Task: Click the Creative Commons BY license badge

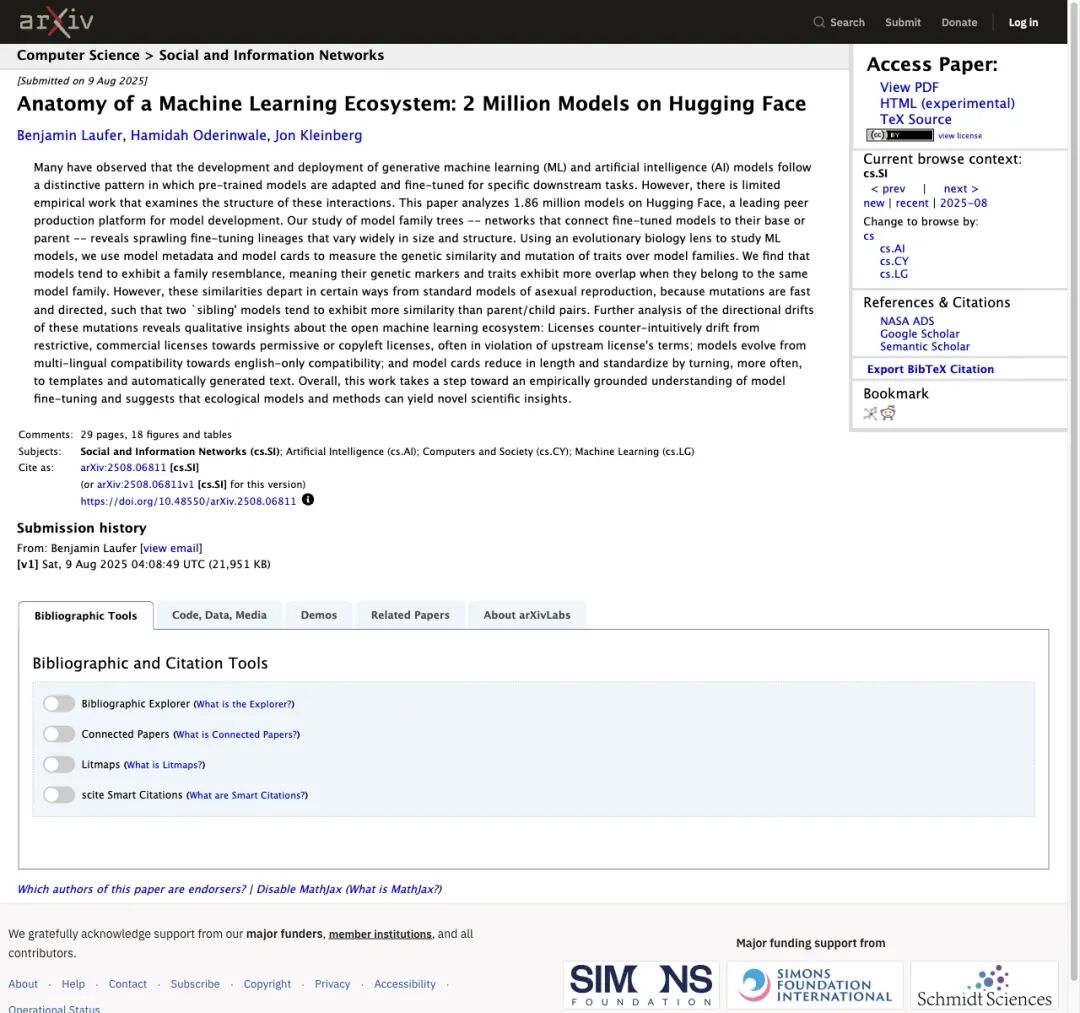Action: pyautogui.click(x=900, y=135)
